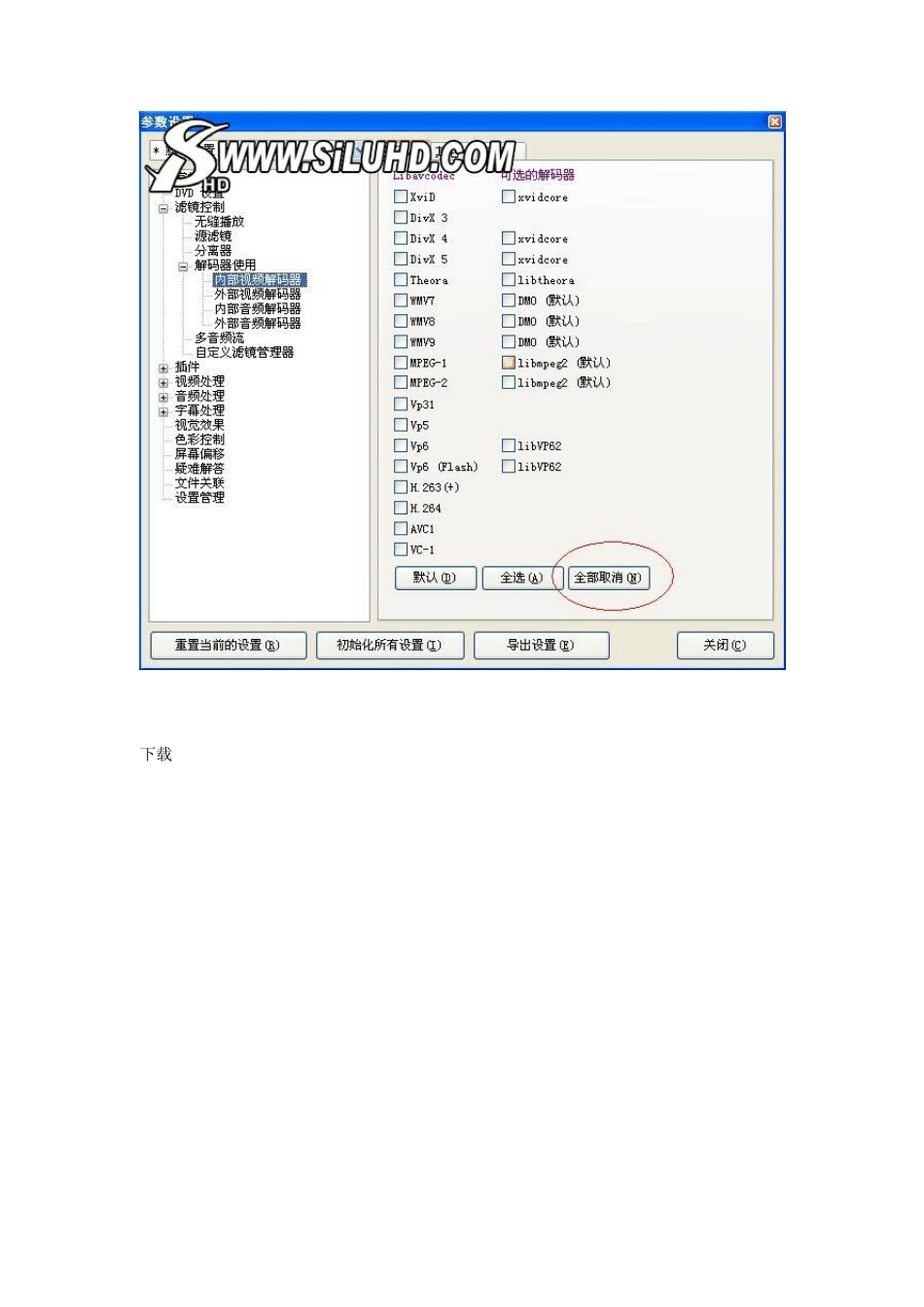Check the Vp6 Libavcodec checkbox
This screenshot has width=924, height=1307.
401,445
